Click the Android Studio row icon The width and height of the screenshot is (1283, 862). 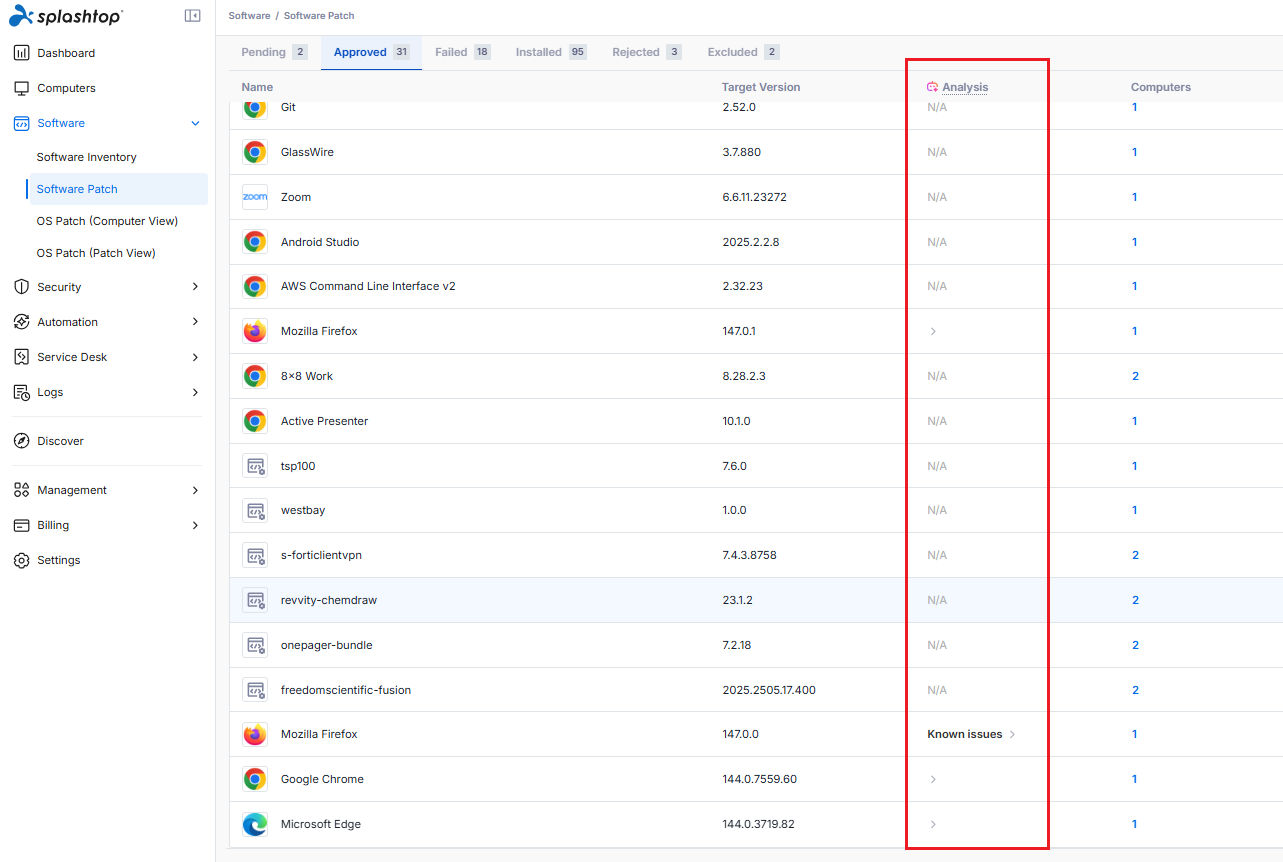pos(255,242)
